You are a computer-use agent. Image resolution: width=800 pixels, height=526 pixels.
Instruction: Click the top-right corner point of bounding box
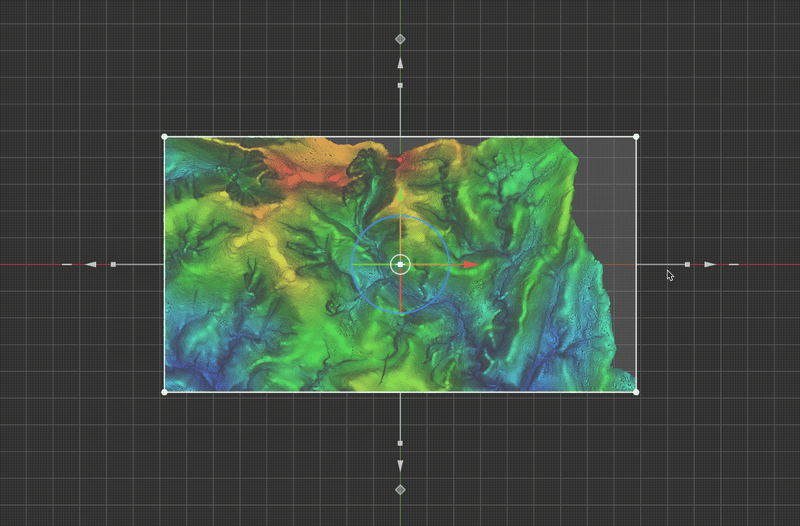pos(636,136)
